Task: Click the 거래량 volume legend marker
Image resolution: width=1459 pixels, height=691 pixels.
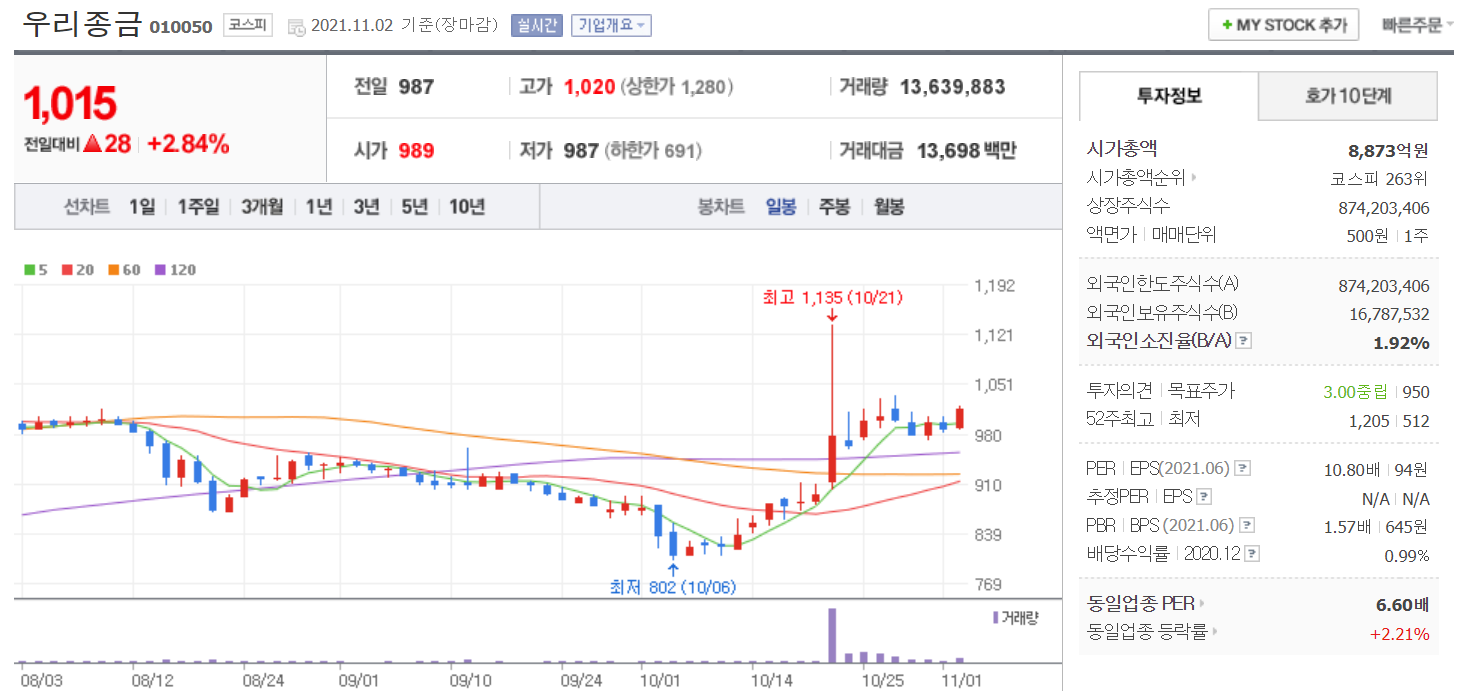Action: point(994,618)
